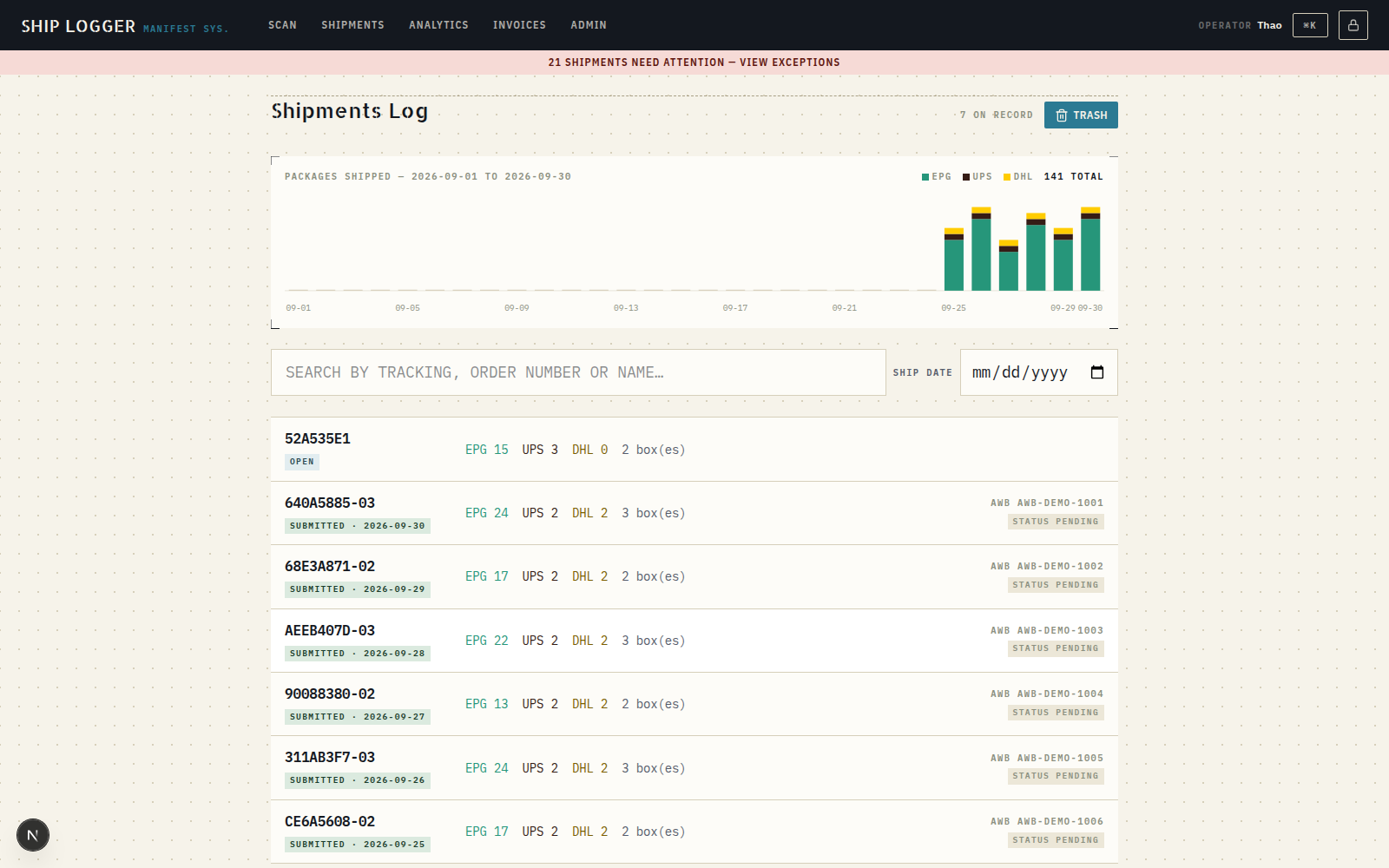The height and width of the screenshot is (868, 1389).
Task: Click DHL 0 count in 52A535E1 row
Action: pos(590,450)
